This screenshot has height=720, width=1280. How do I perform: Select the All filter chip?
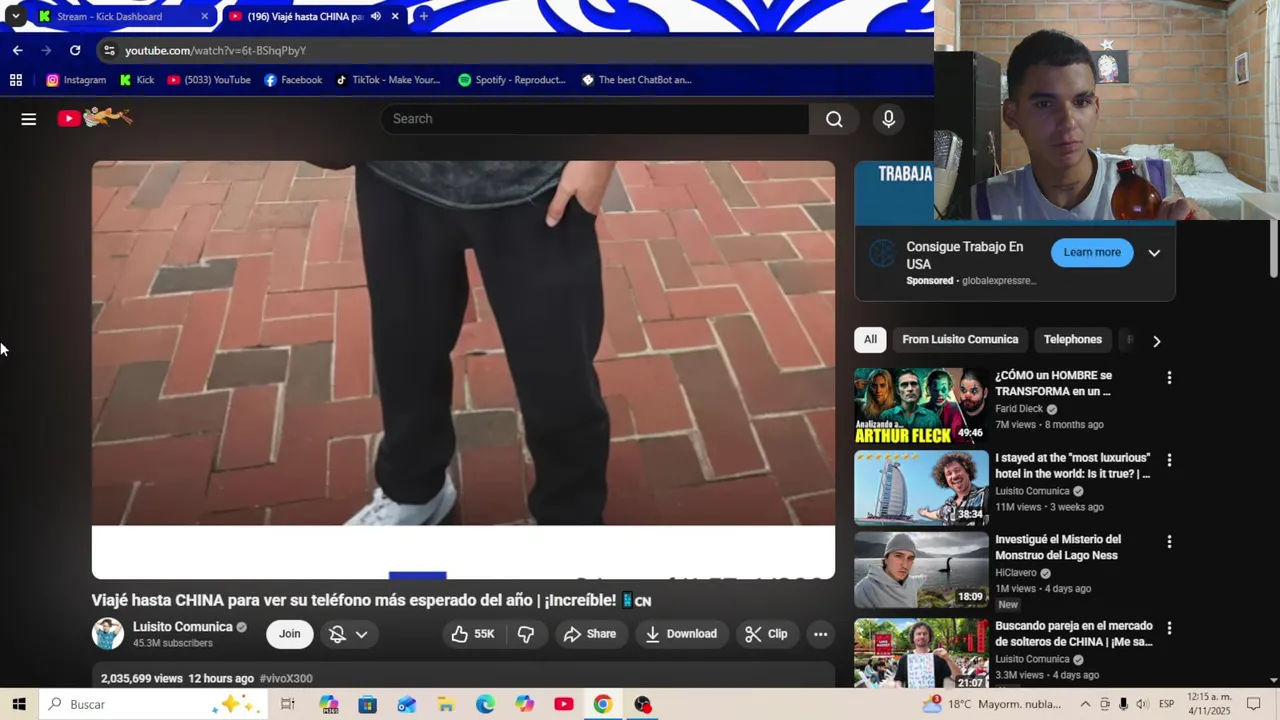point(870,340)
